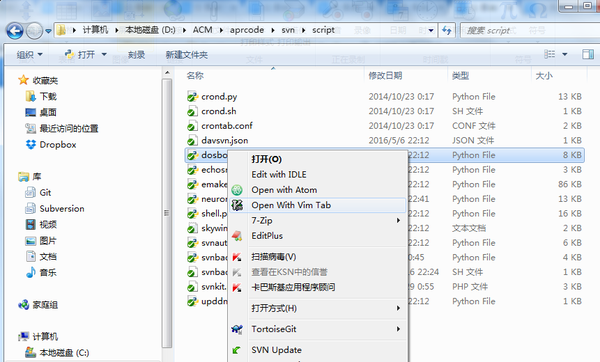Screen dimensions: 600x362
Task: Click 本地磁盘 (D:) in the breadcrumb
Action: pos(150,30)
